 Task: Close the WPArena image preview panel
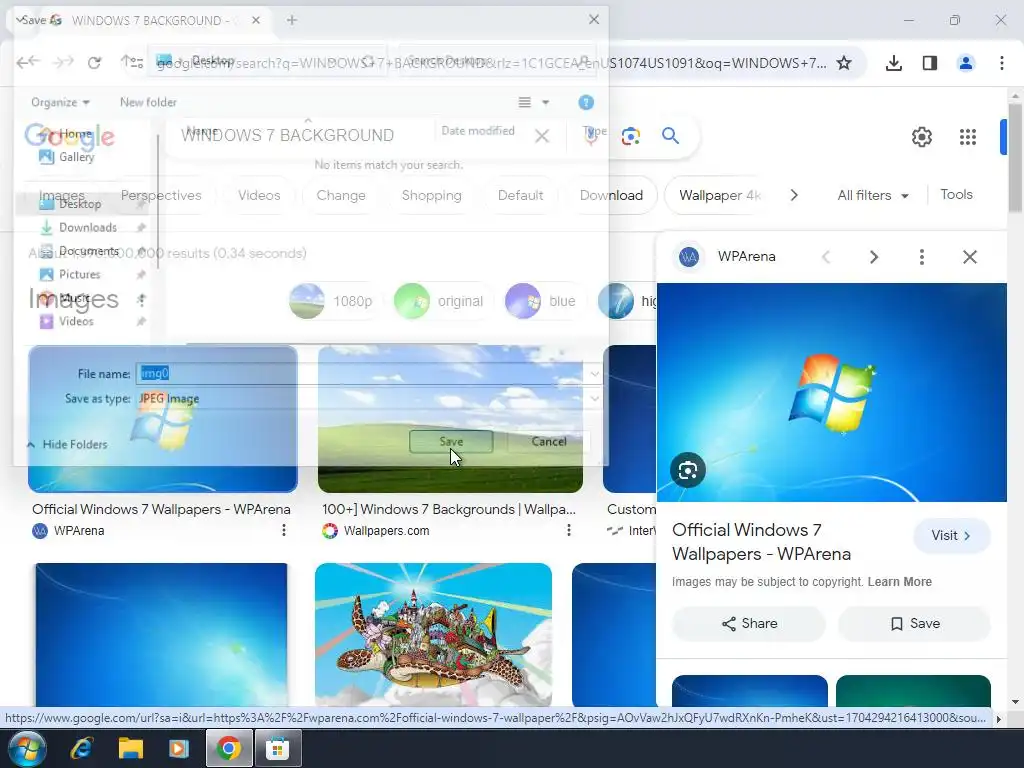click(x=970, y=257)
